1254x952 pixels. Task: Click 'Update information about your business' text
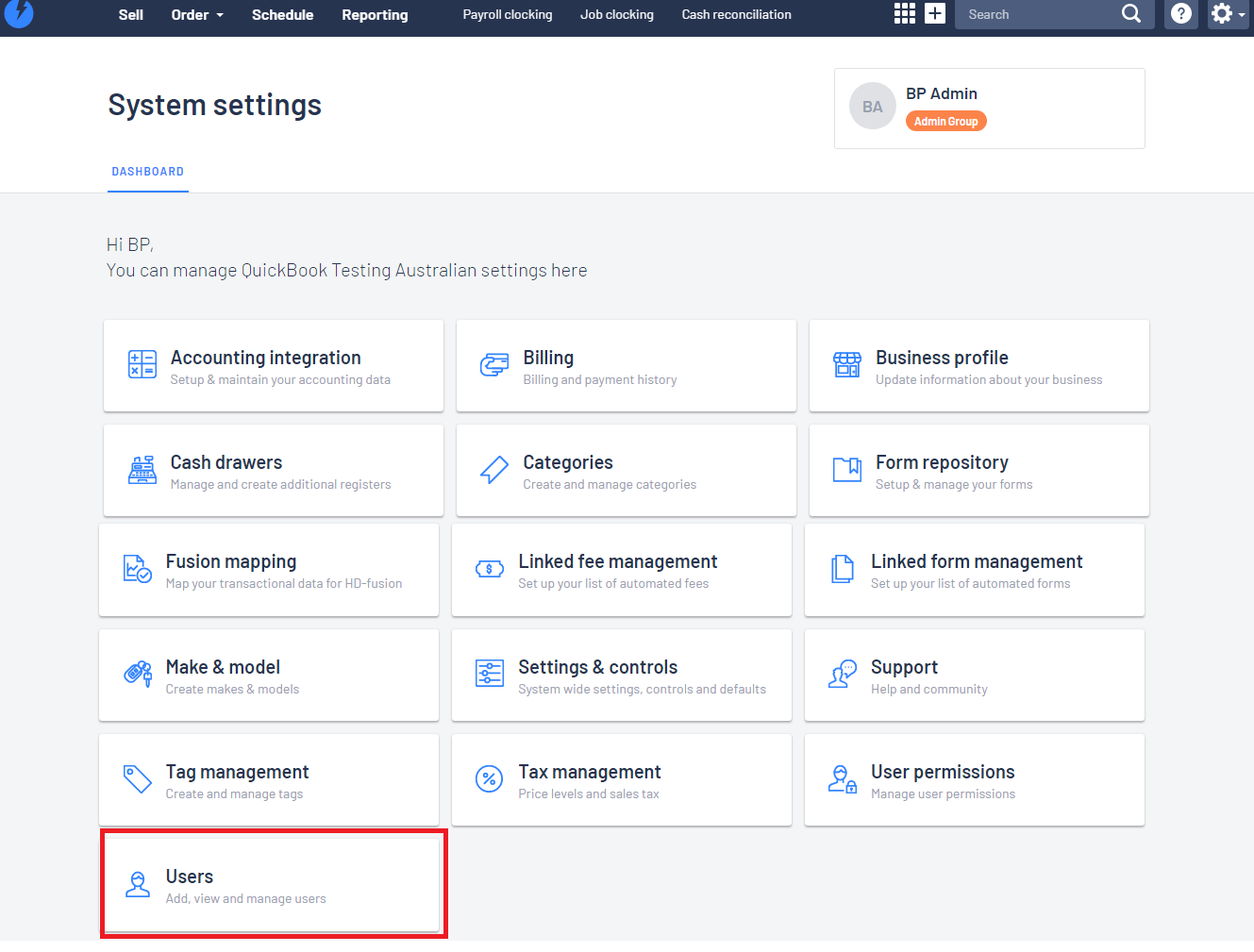pyautogui.click(x=989, y=379)
